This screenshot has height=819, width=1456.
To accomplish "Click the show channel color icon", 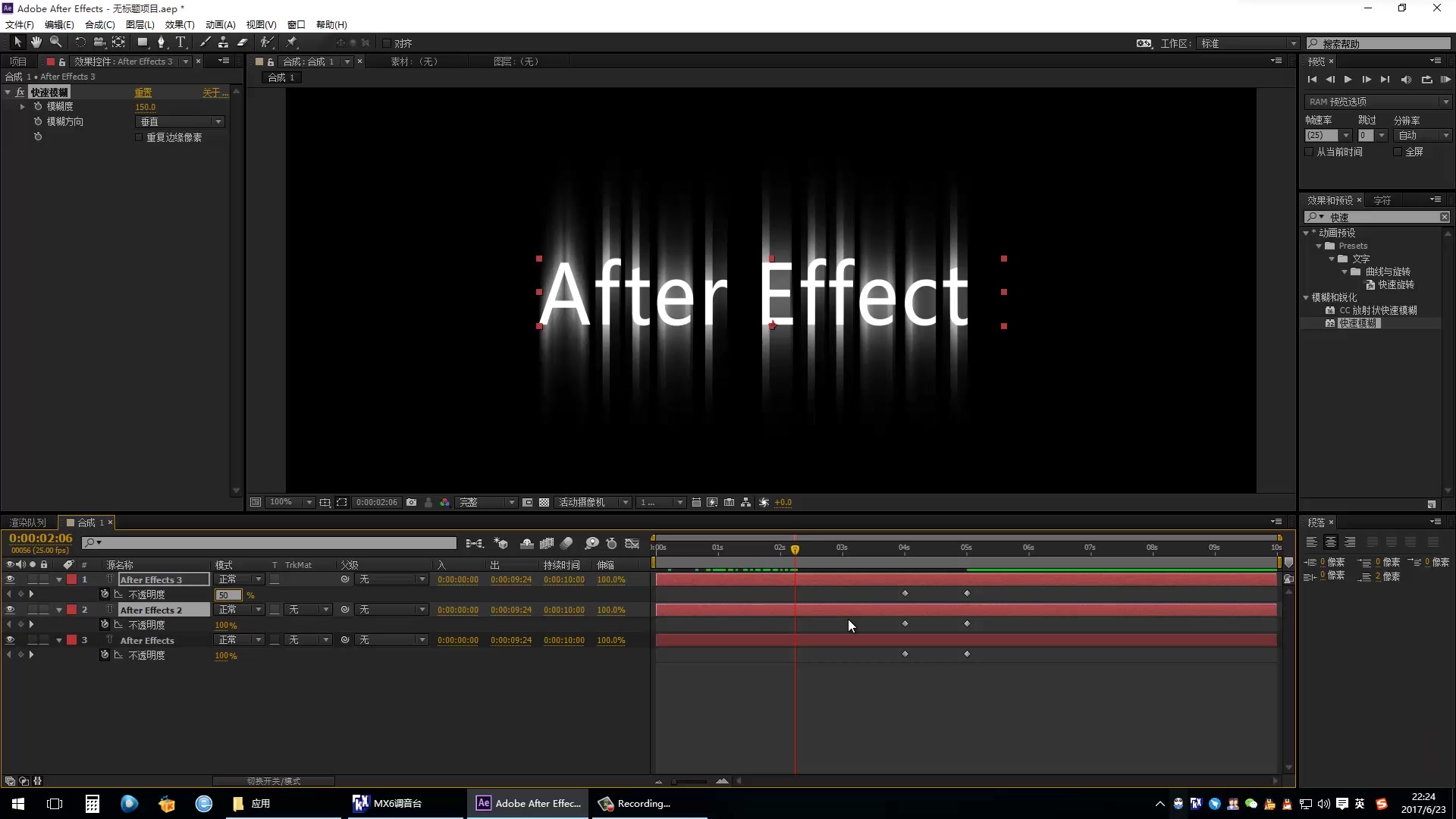I will pos(444,502).
